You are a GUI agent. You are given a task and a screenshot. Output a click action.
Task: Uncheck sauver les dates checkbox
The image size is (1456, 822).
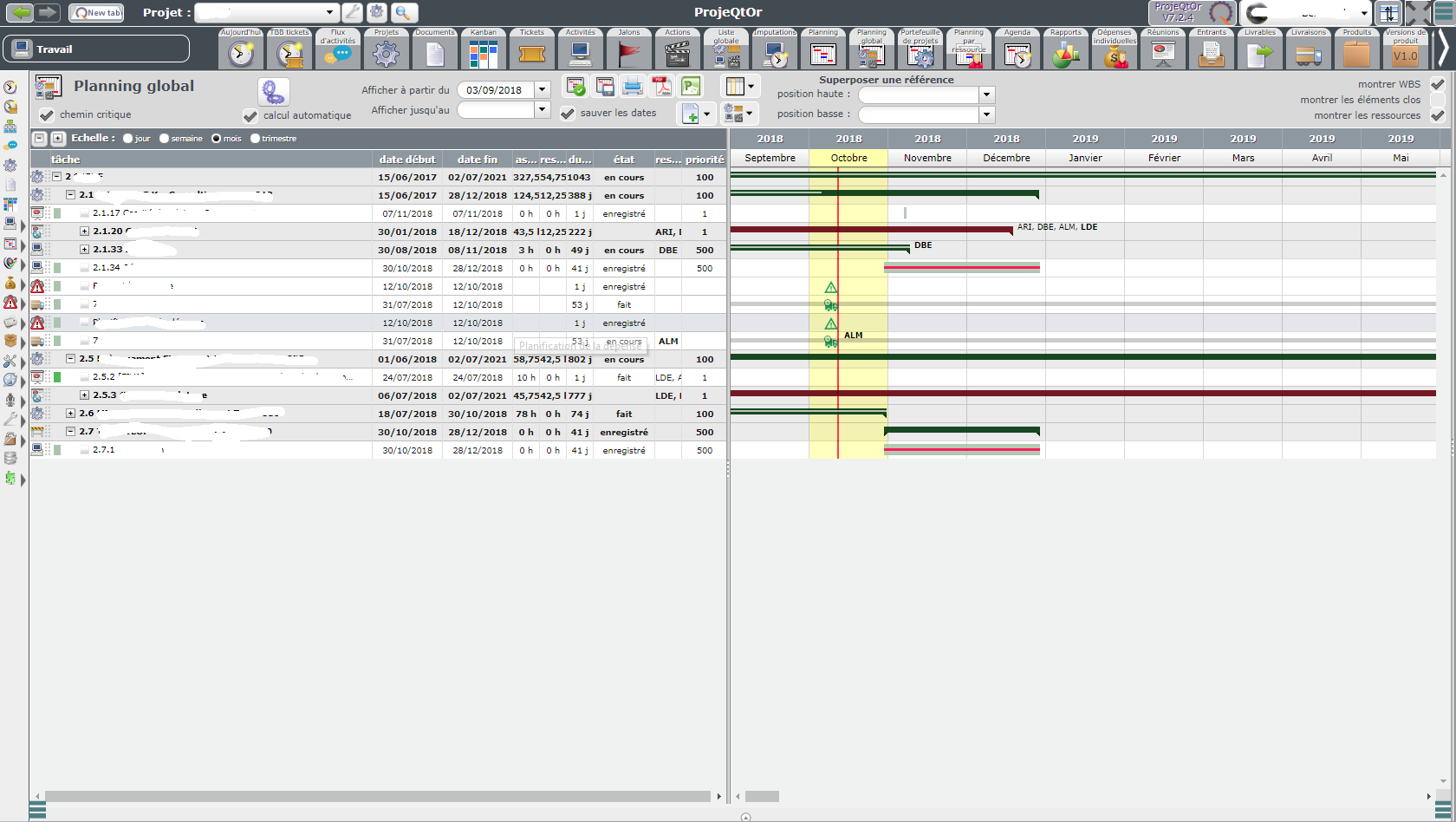[x=568, y=114]
